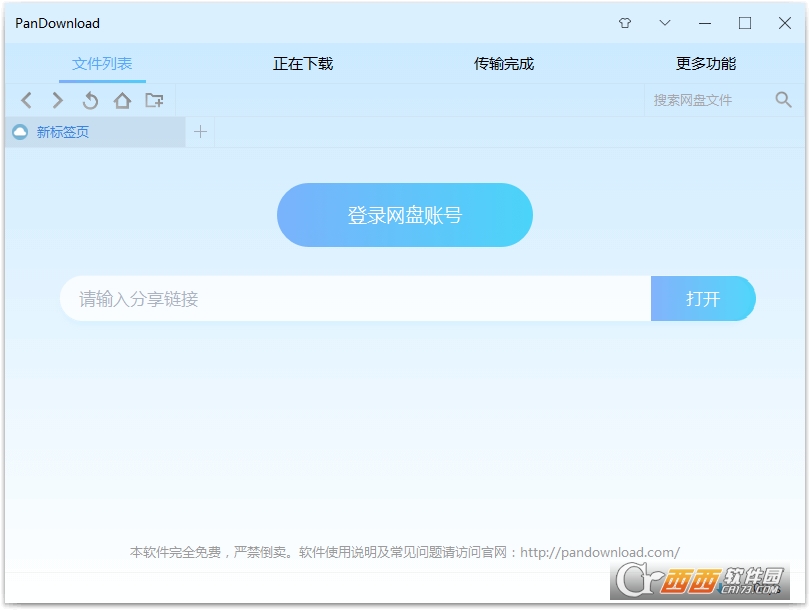Open the 传输完成 tab

click(504, 64)
